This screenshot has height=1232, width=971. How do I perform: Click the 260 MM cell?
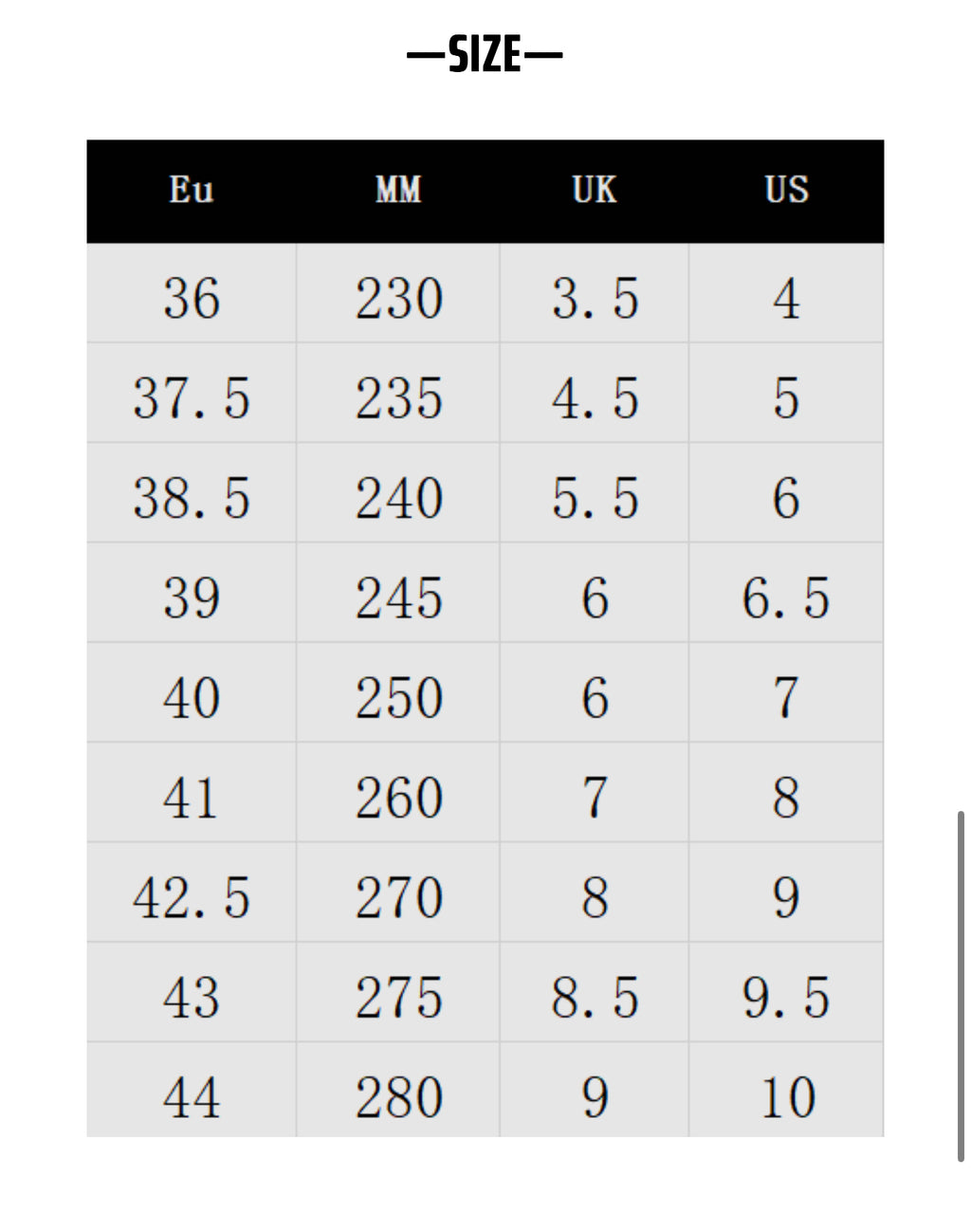click(398, 798)
